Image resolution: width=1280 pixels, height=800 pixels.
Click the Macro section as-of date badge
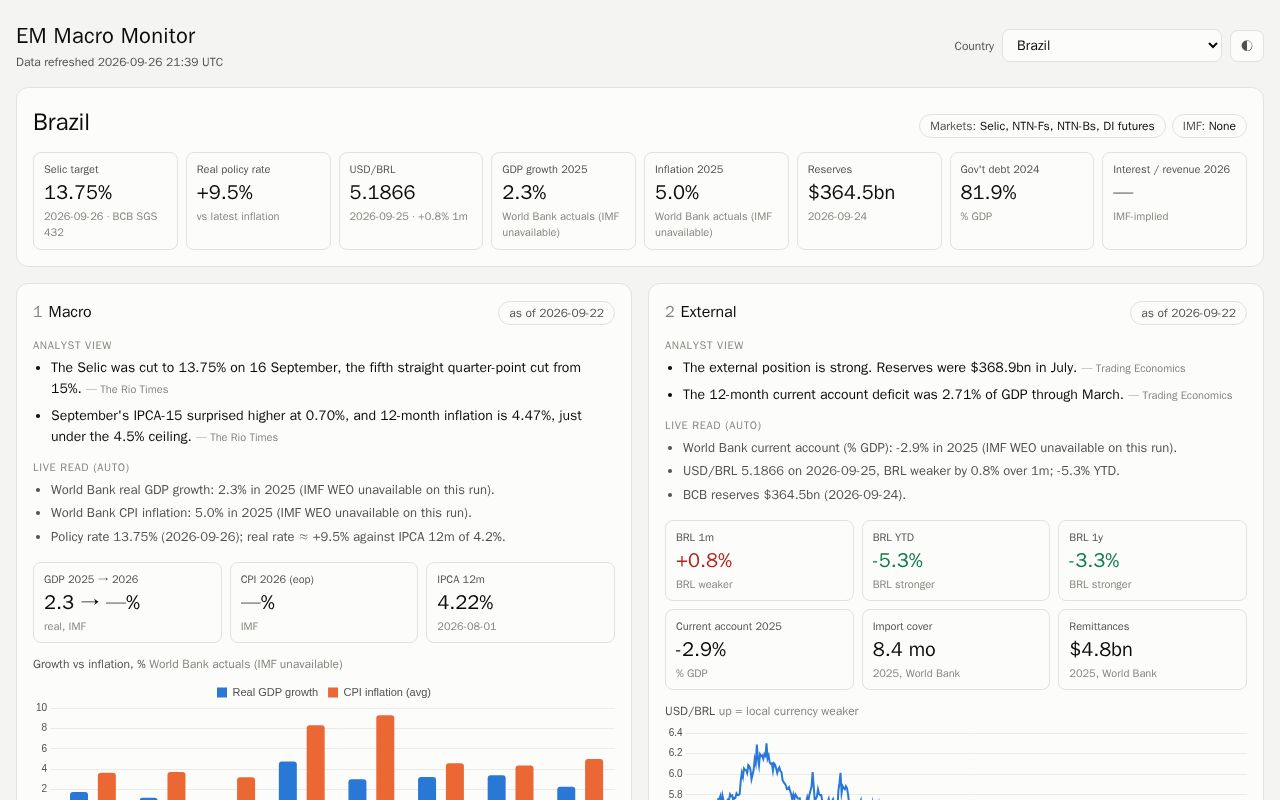coord(556,313)
